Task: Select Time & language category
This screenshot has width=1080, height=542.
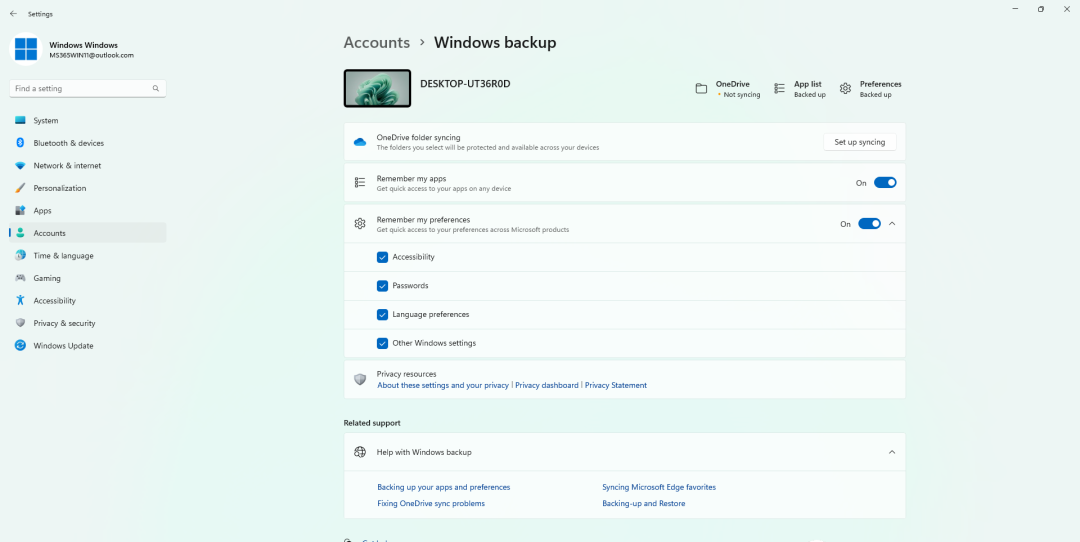Action: point(88,256)
